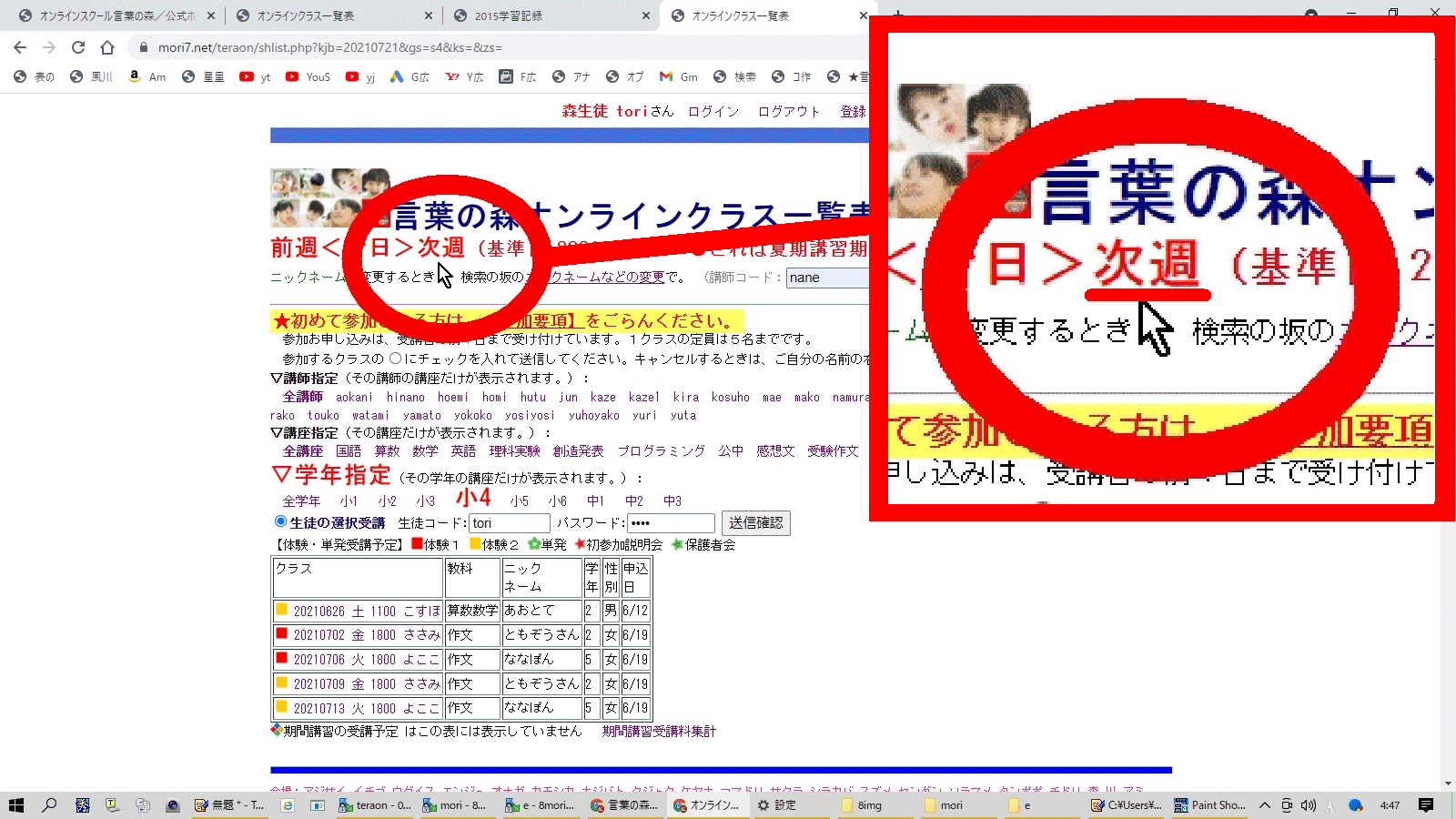Image resolution: width=1456 pixels, height=819 pixels.
Task: Open Windows taskbar search
Action: point(49,805)
